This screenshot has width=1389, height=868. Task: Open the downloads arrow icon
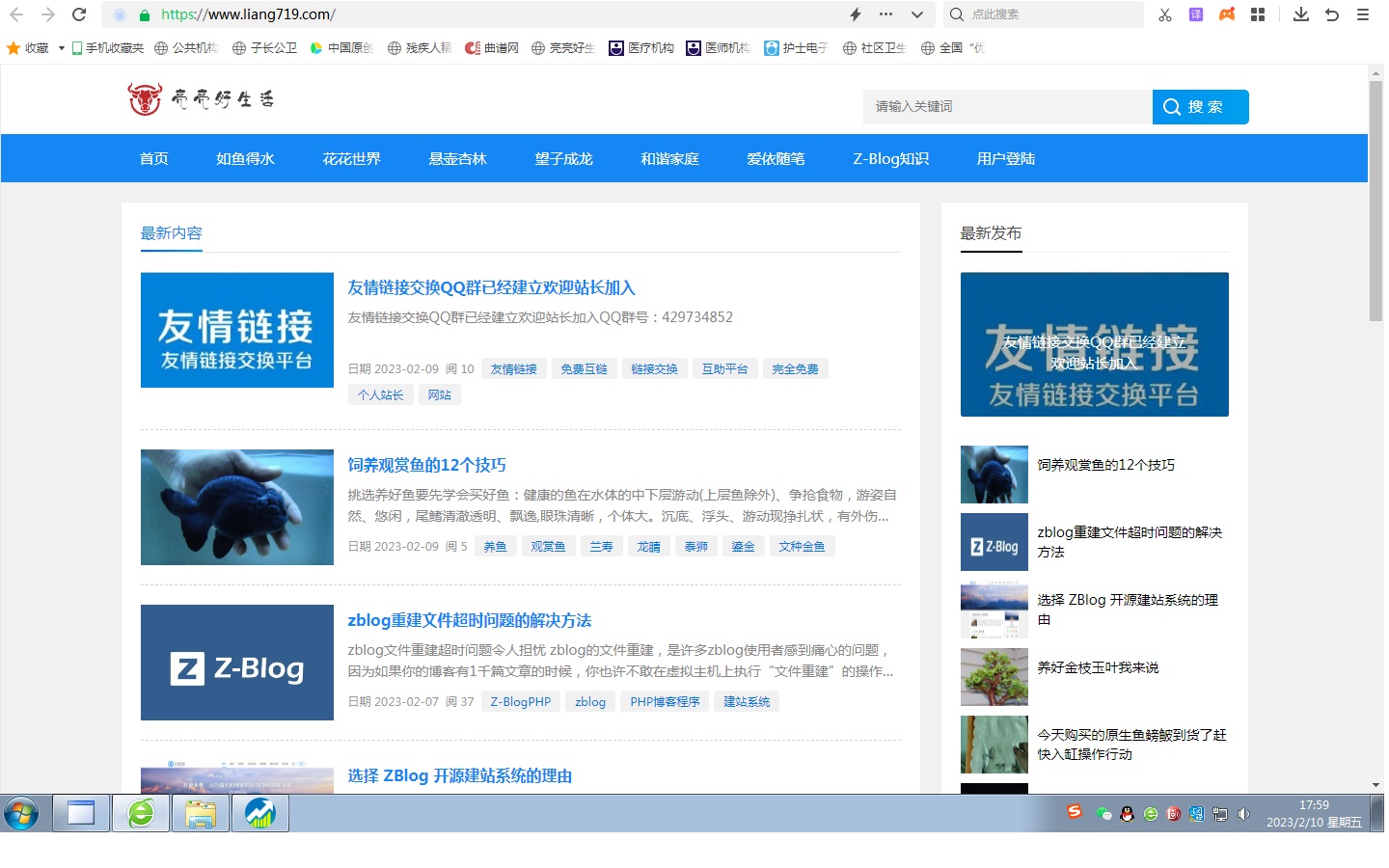click(x=1301, y=14)
